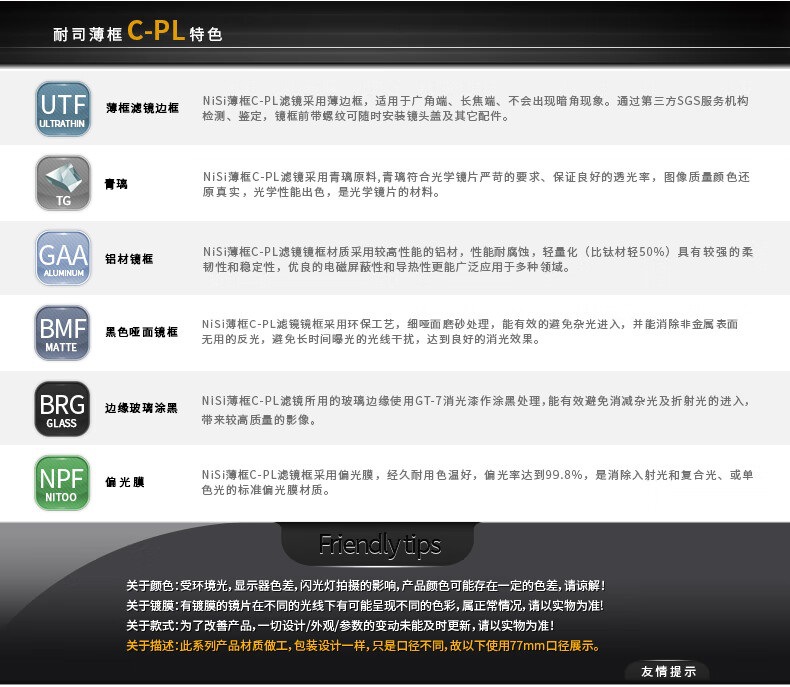The image size is (790, 687).
Task: Click the green NPF Nitoo badge
Action: 62,483
